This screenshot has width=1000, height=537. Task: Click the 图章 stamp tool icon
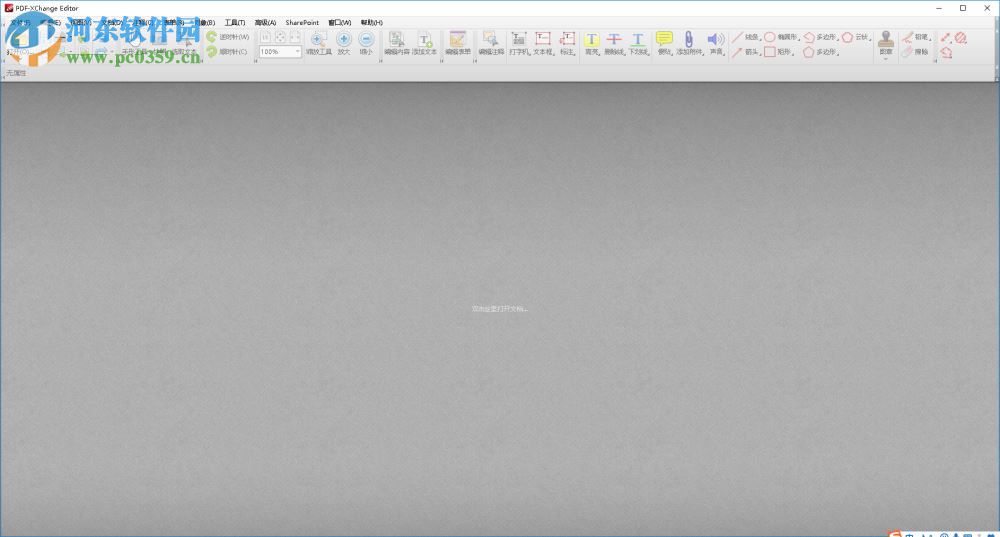(x=886, y=39)
